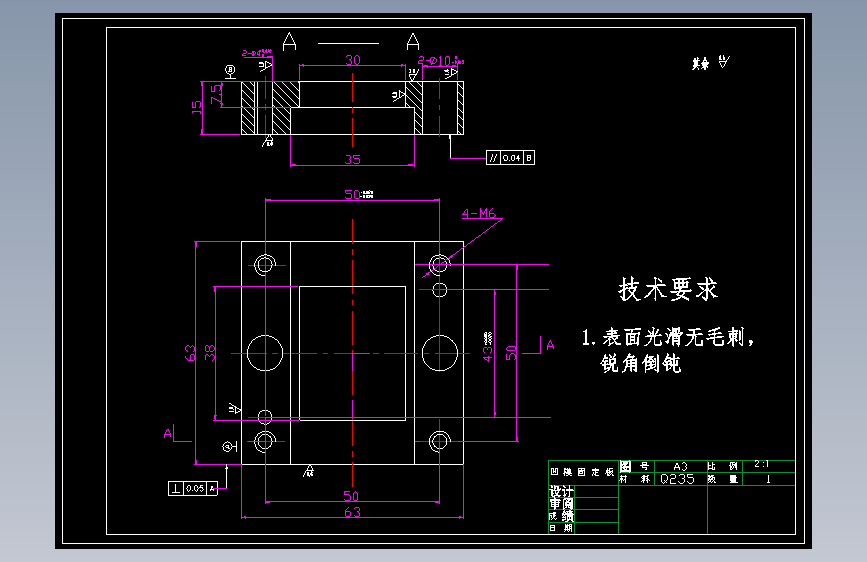Screen dimensions: 867x562
Task: Select the parallelism tolerance value 0.04
Action: pos(511,158)
